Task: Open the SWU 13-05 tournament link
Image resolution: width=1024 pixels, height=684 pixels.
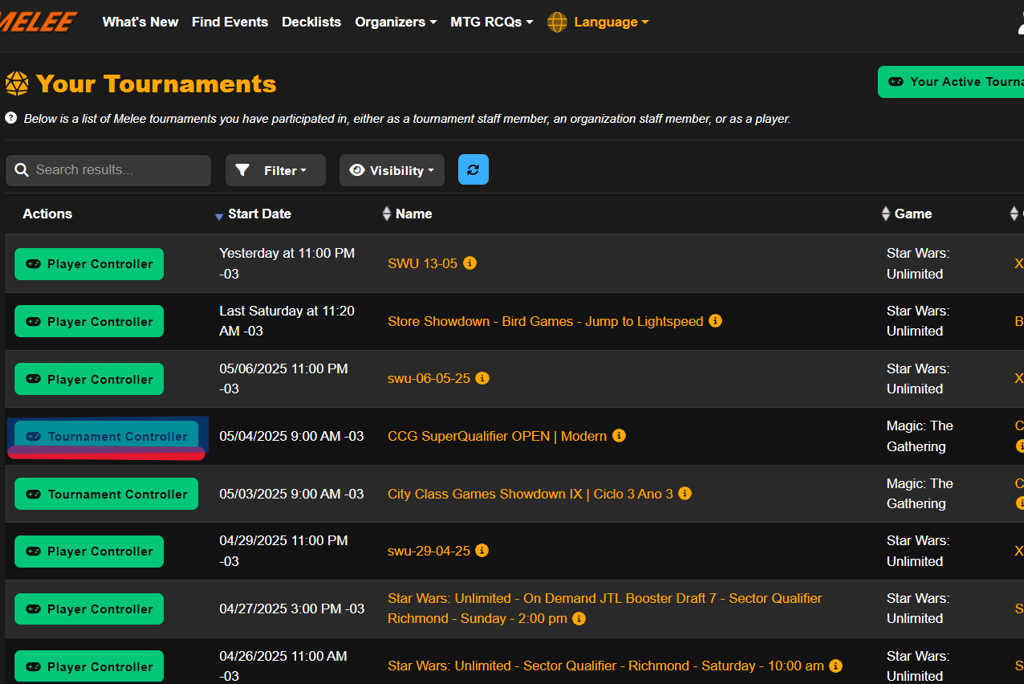Action: pyautogui.click(x=423, y=263)
